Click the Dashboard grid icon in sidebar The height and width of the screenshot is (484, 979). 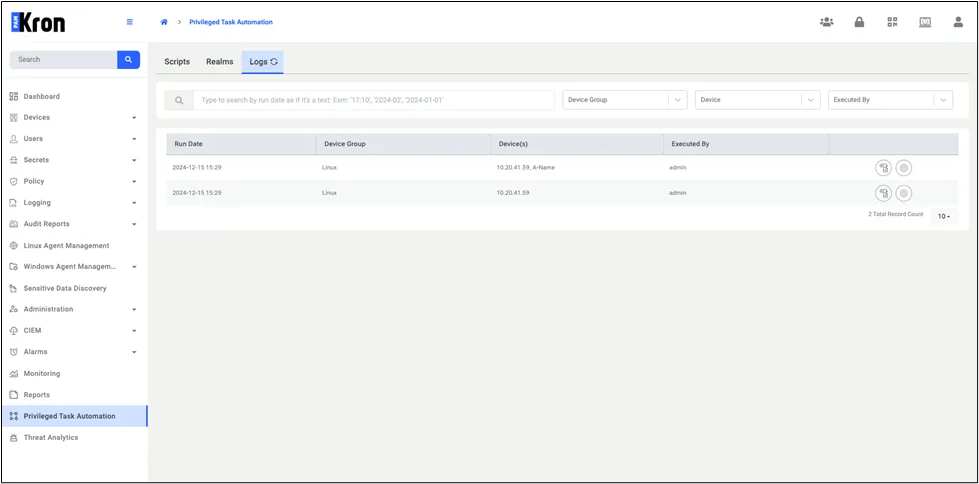[x=14, y=96]
